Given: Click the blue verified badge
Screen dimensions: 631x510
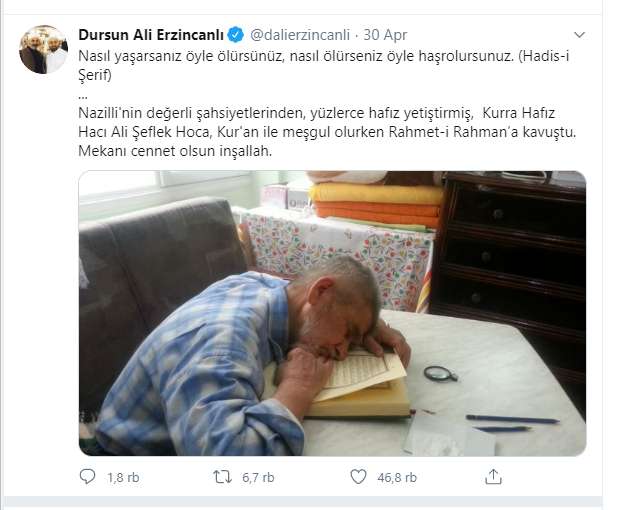Looking at the screenshot, I should [236, 35].
